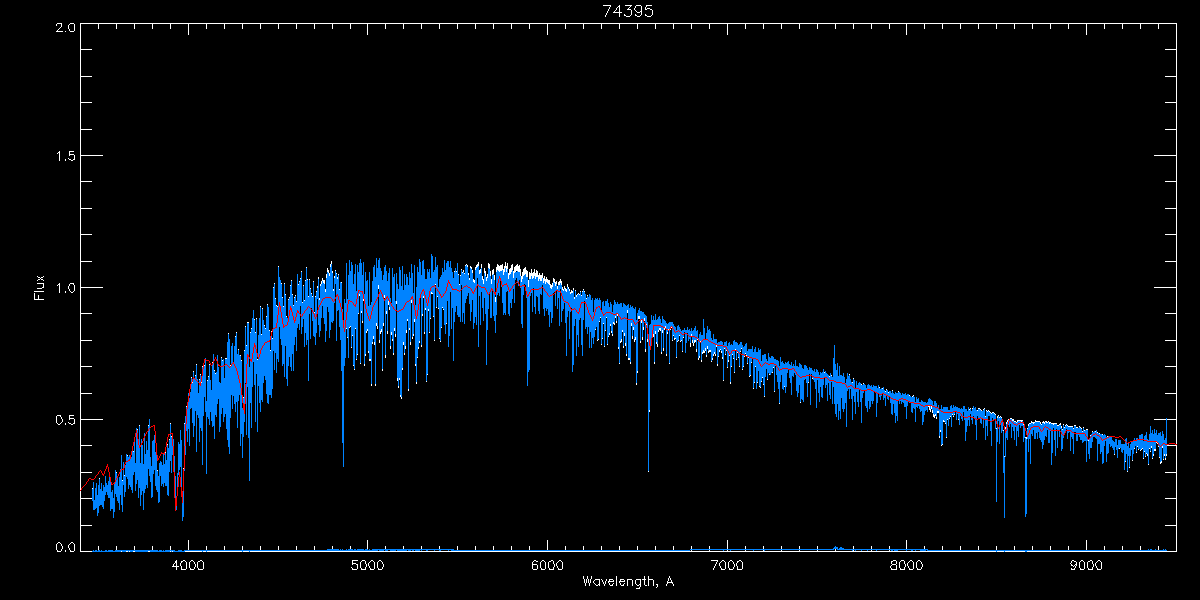The width and height of the screenshot is (1200, 600).
Task: Click the 2.0 flux tick label
Action: coord(63,27)
